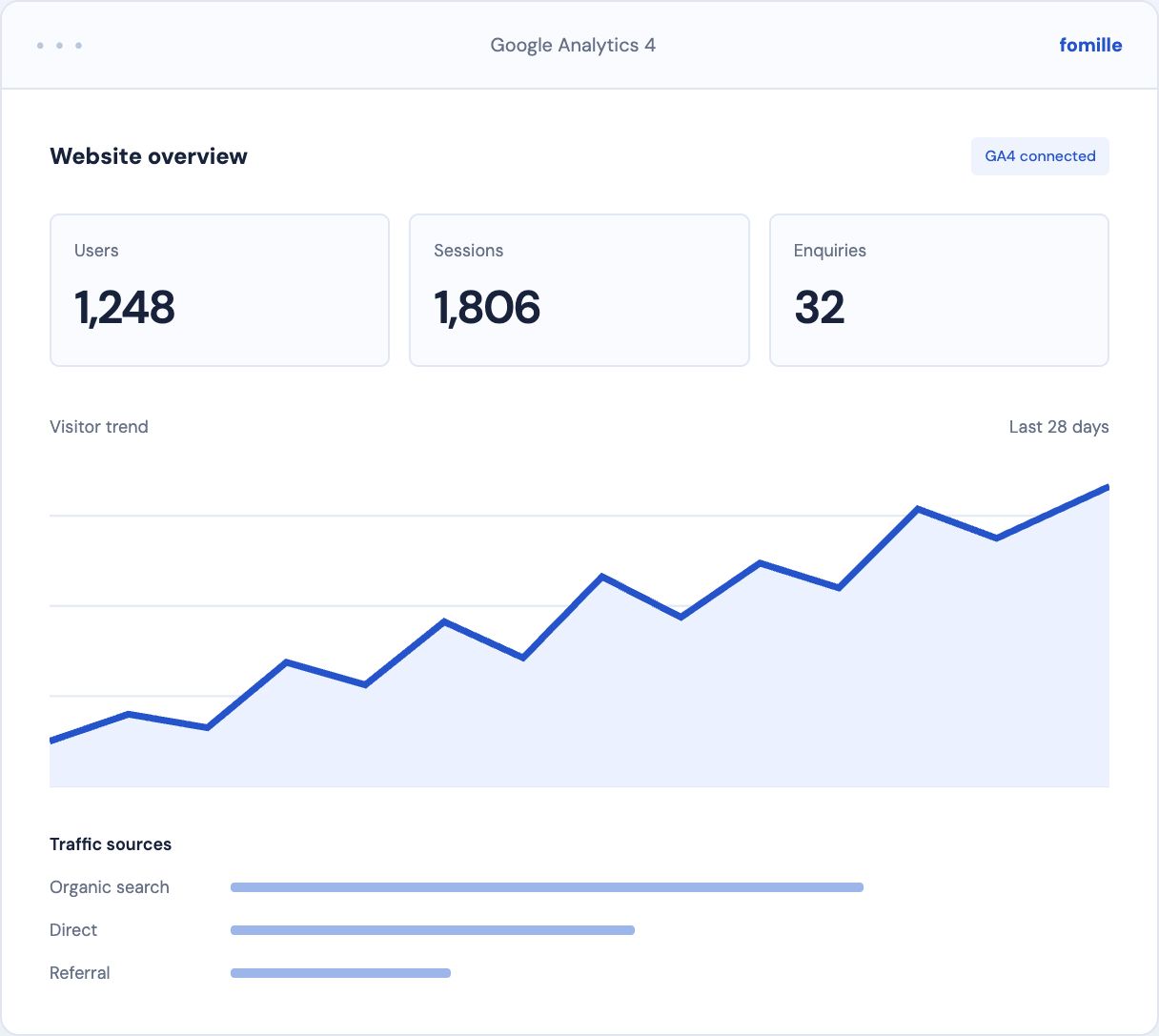The width and height of the screenshot is (1159, 1036).
Task: Select the Users card showing 1,248
Action: point(219,290)
